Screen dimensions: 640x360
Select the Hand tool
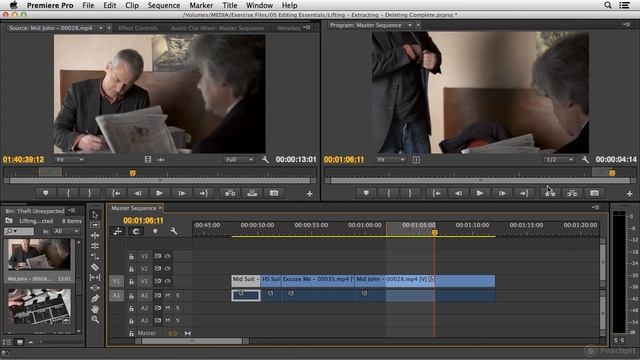[x=95, y=309]
